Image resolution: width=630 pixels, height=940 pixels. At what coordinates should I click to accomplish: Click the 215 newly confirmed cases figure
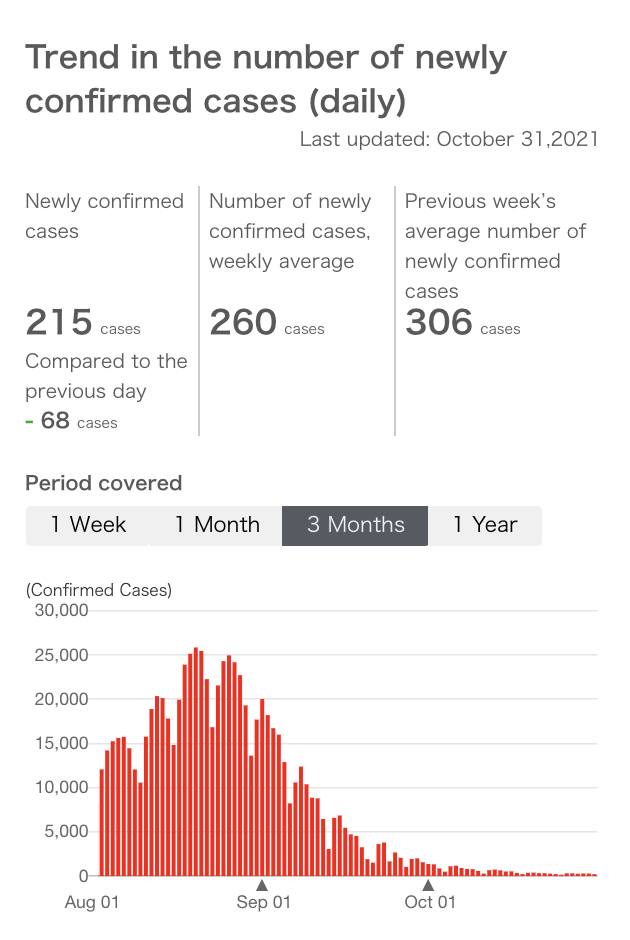(x=58, y=323)
